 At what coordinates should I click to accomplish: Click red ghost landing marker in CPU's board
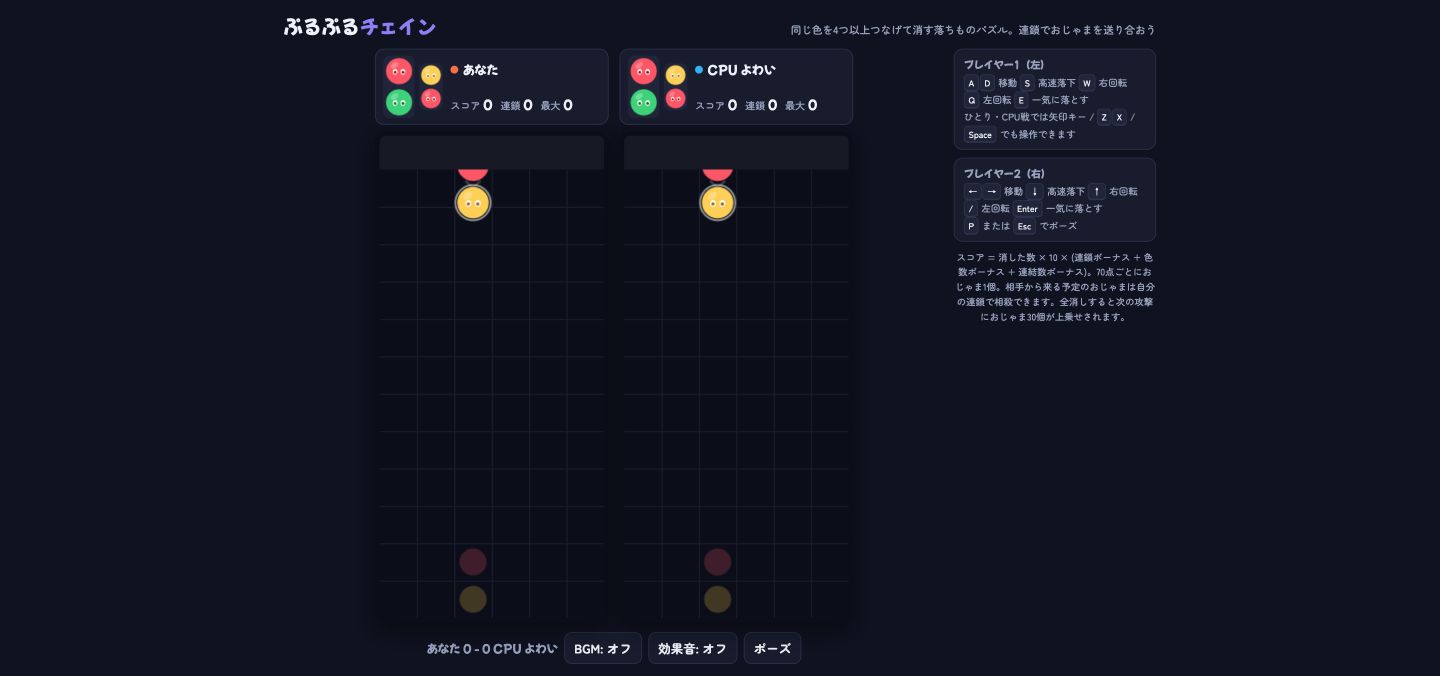coord(717,562)
